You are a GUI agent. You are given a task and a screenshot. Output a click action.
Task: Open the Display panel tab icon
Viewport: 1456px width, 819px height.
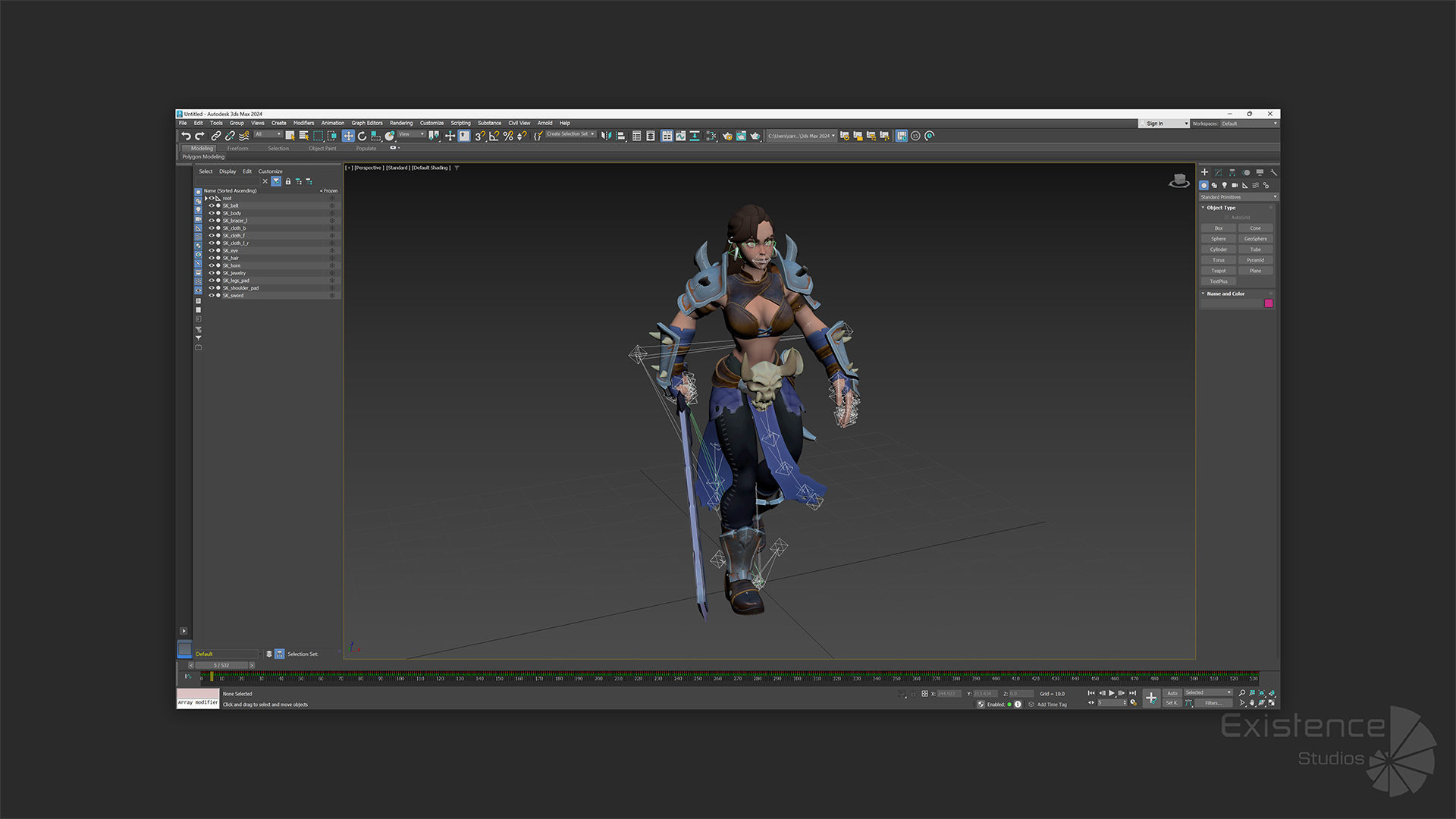coord(1260,173)
